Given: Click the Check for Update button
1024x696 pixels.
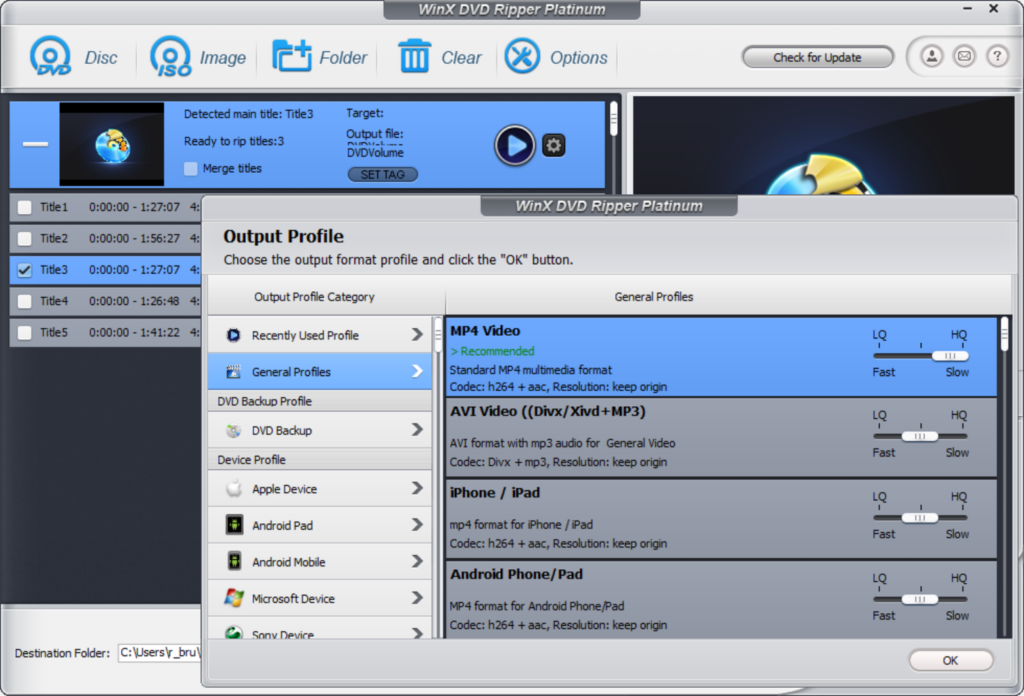Looking at the screenshot, I should pos(817,57).
